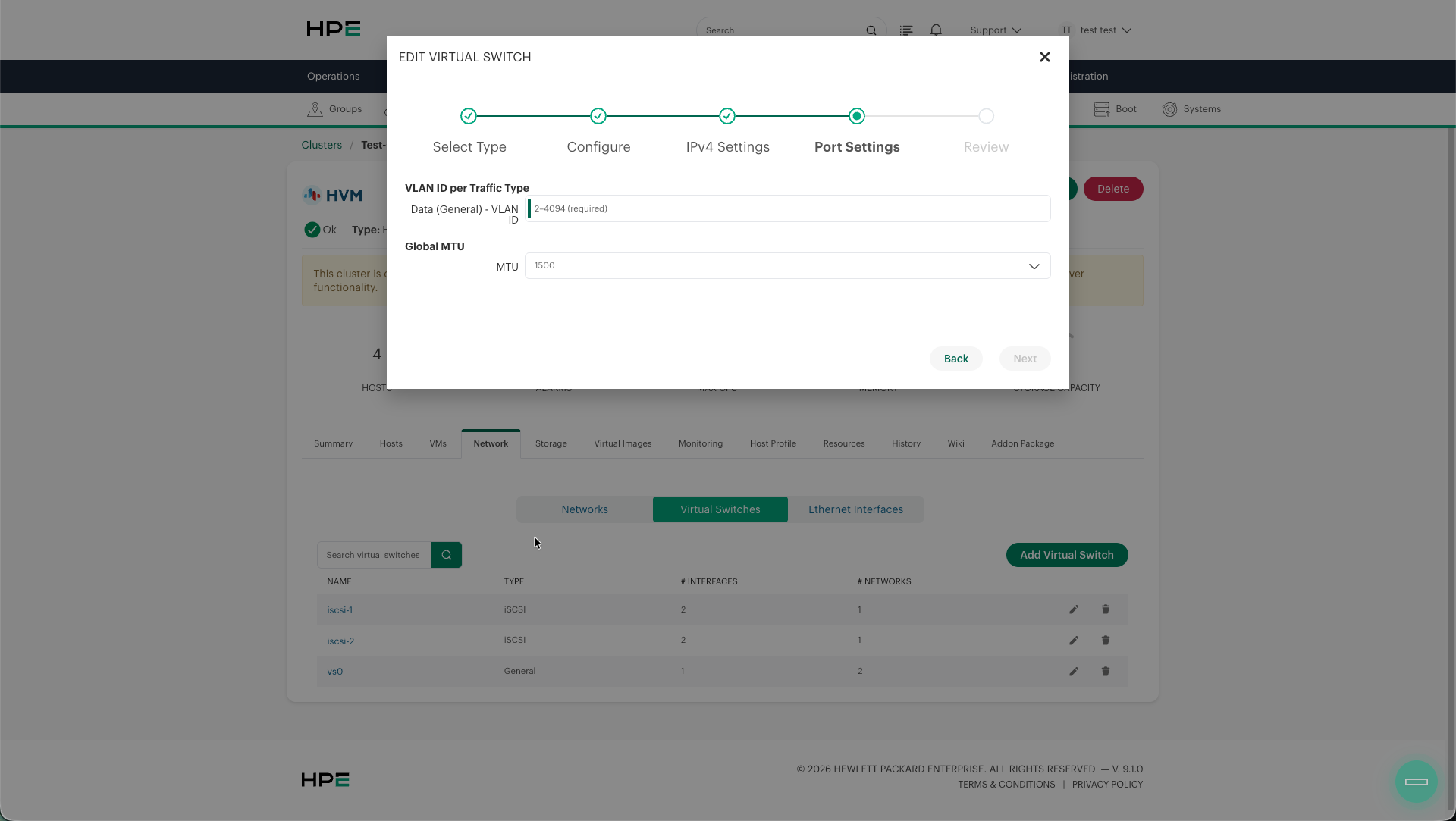This screenshot has height=821, width=1456.
Task: Click the IPv4 Settings step checkmark
Action: pyautogui.click(x=727, y=116)
